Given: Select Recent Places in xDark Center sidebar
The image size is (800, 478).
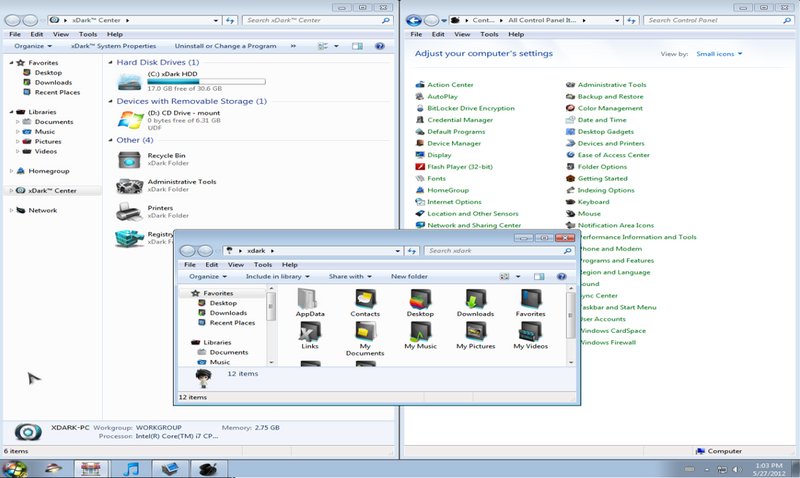Looking at the screenshot, I should 57,92.
